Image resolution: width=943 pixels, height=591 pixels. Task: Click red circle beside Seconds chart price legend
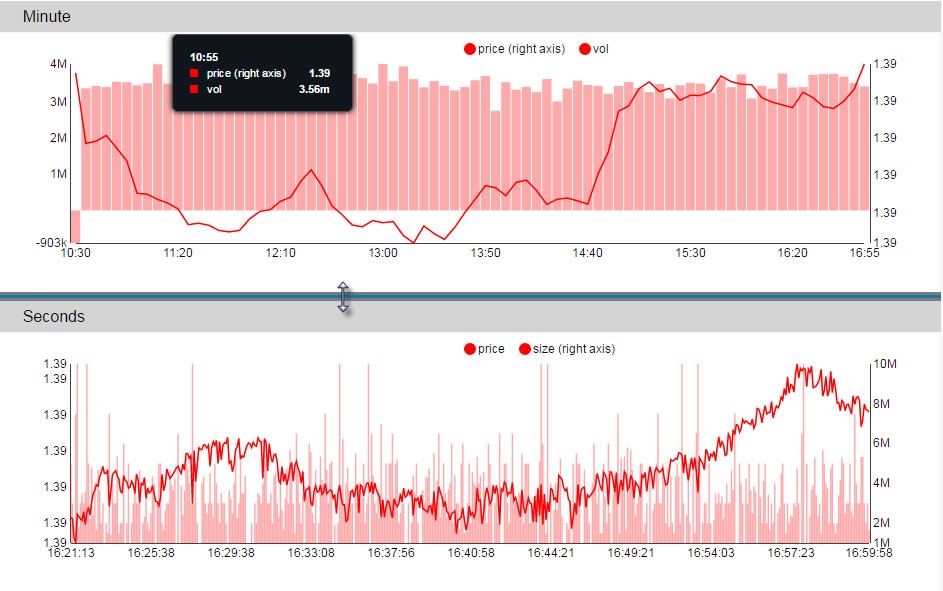coord(470,349)
